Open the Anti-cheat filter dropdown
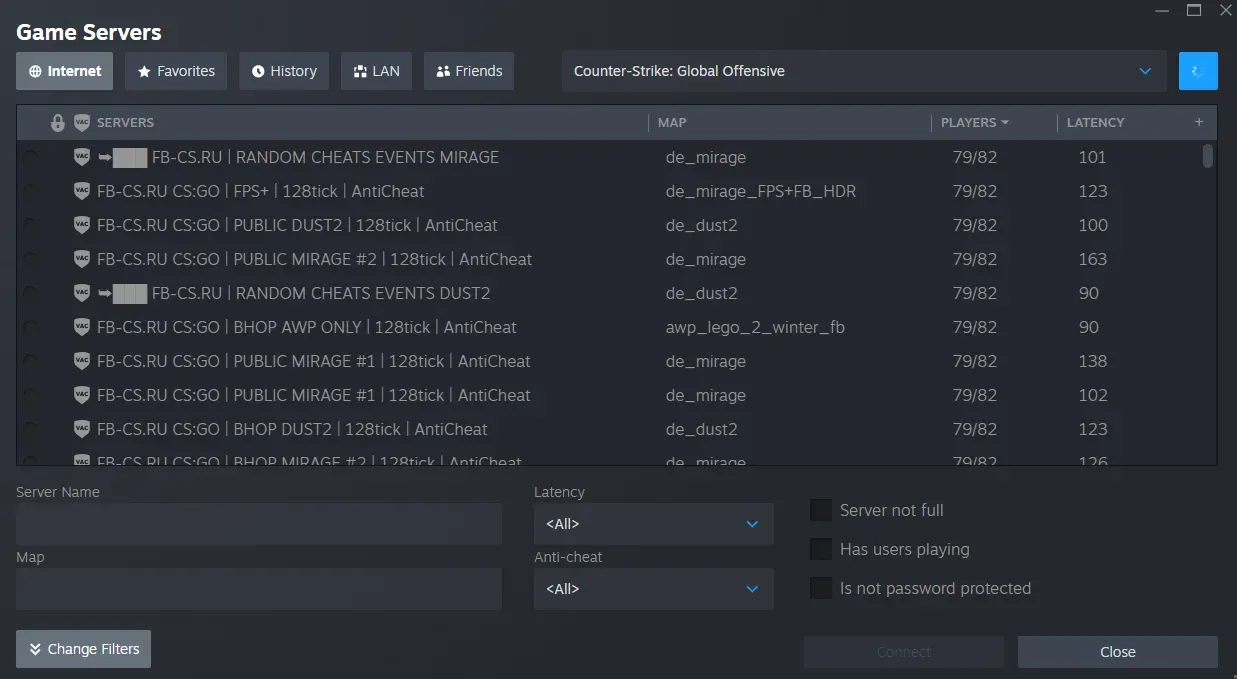Image resolution: width=1237 pixels, height=679 pixels. [654, 589]
